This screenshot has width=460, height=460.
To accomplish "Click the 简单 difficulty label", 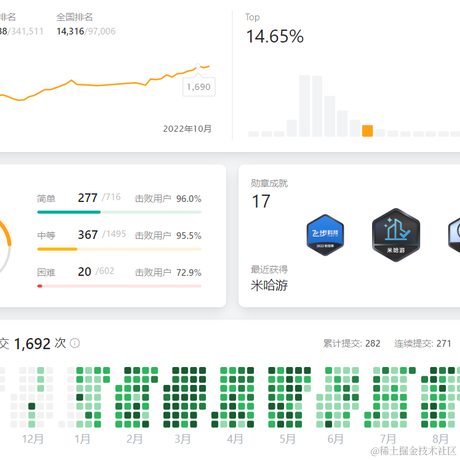I will click(x=46, y=199).
